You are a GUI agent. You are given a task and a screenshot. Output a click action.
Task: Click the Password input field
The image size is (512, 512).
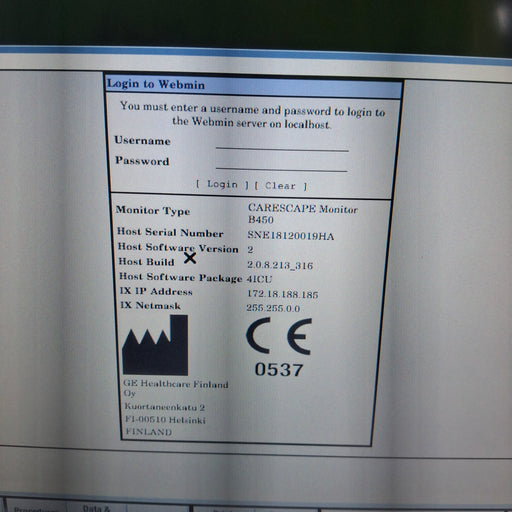(x=282, y=164)
